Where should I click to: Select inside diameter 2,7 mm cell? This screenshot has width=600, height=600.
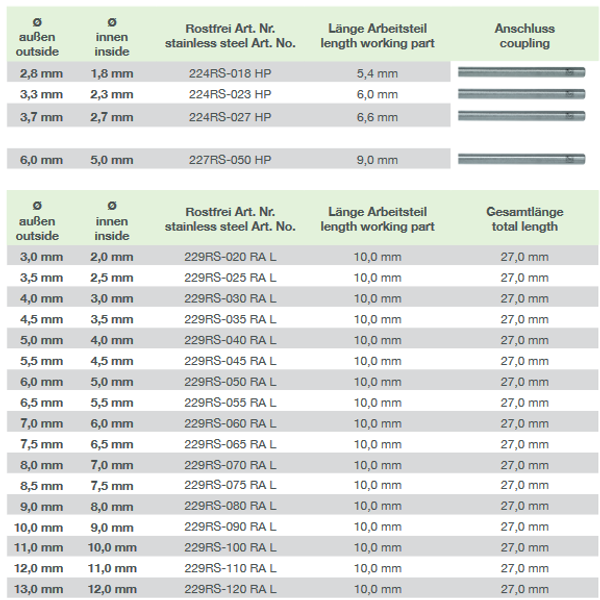point(112,117)
